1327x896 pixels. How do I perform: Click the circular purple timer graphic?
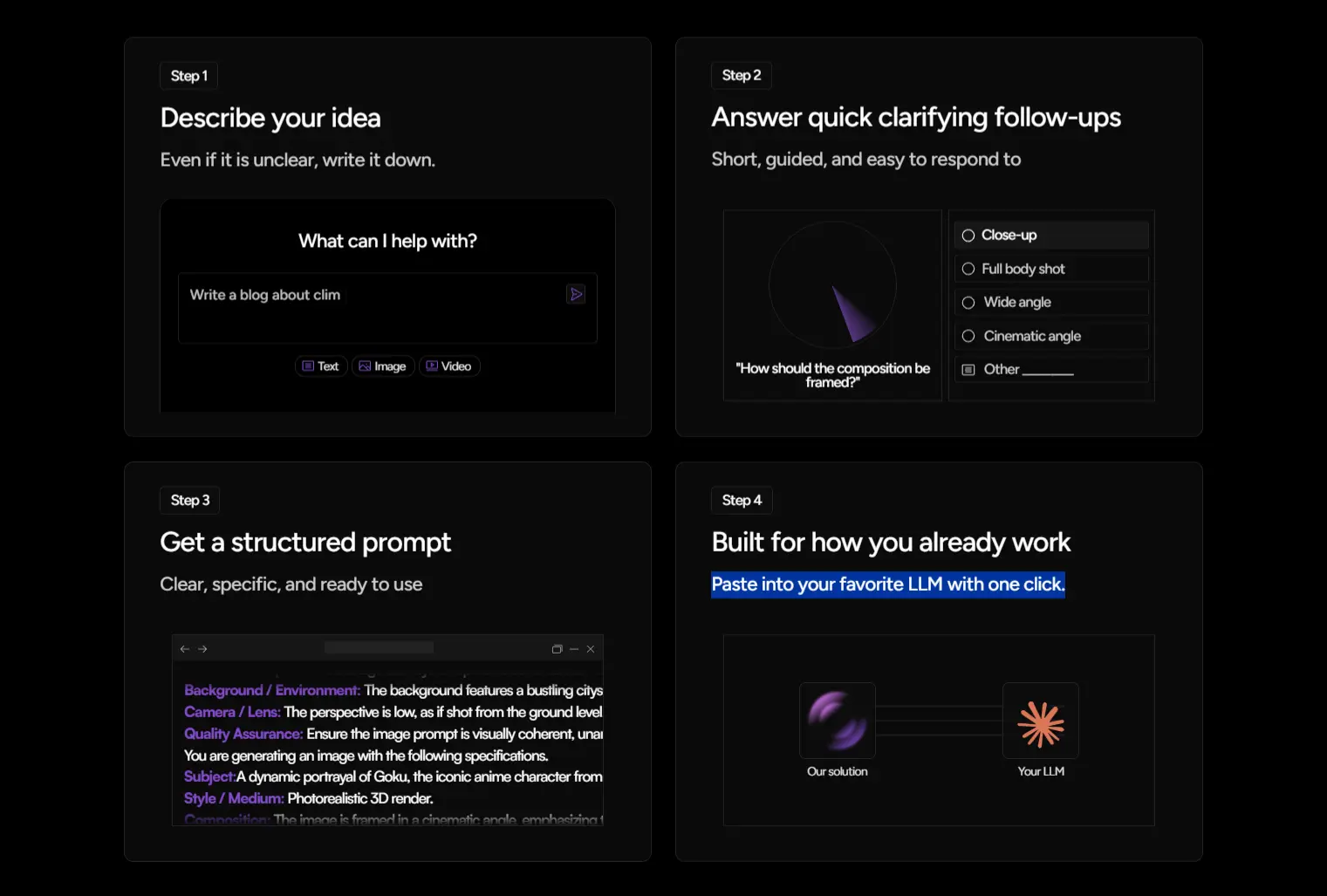pos(832,285)
